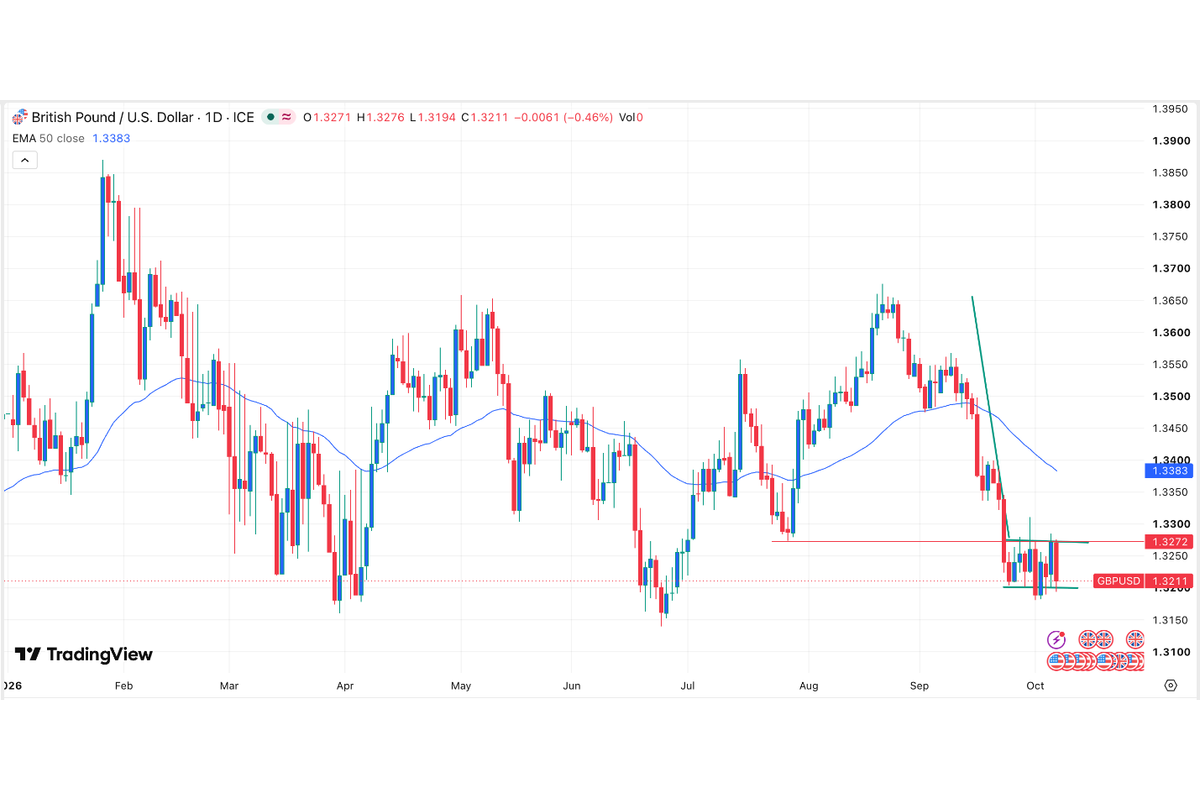1200x800 pixels.
Task: Click the Vol0 volume readout
Action: (x=631, y=117)
